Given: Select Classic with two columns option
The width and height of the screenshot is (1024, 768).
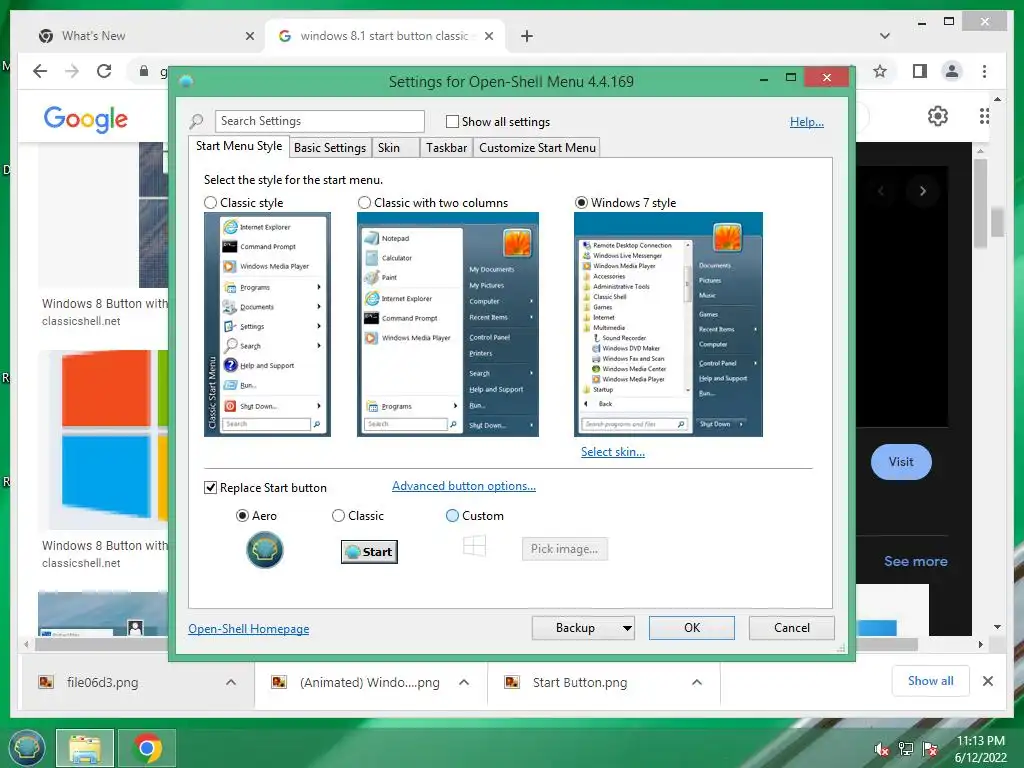Looking at the screenshot, I should 364,202.
